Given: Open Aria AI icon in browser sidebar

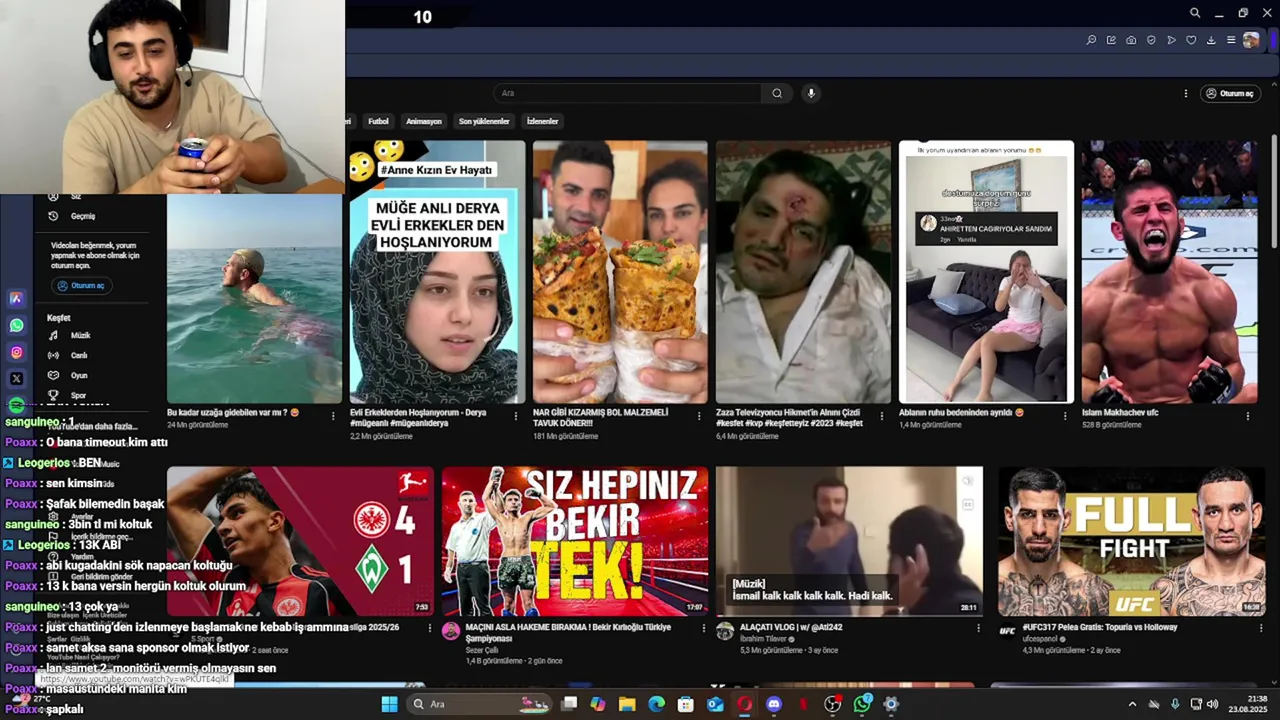Looking at the screenshot, I should [x=16, y=298].
